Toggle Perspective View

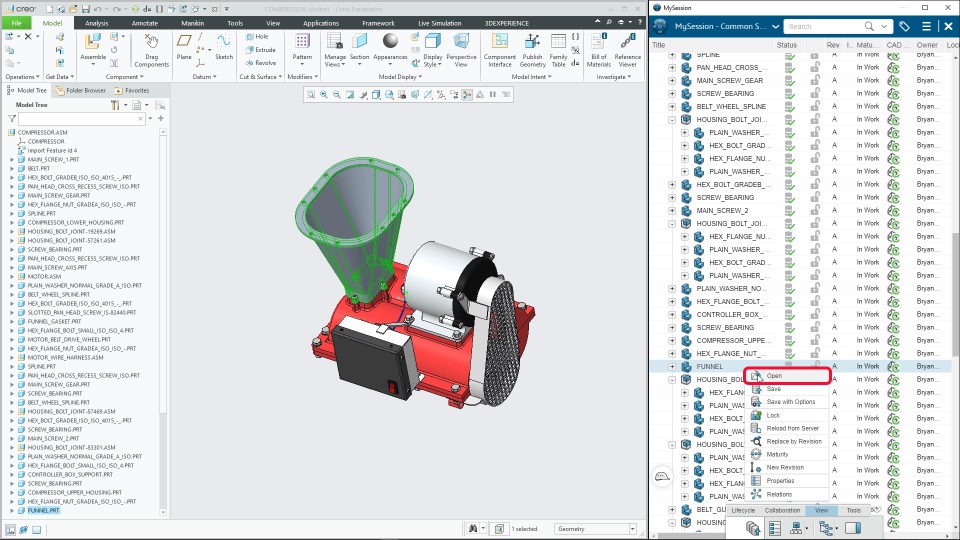pyautogui.click(x=461, y=50)
